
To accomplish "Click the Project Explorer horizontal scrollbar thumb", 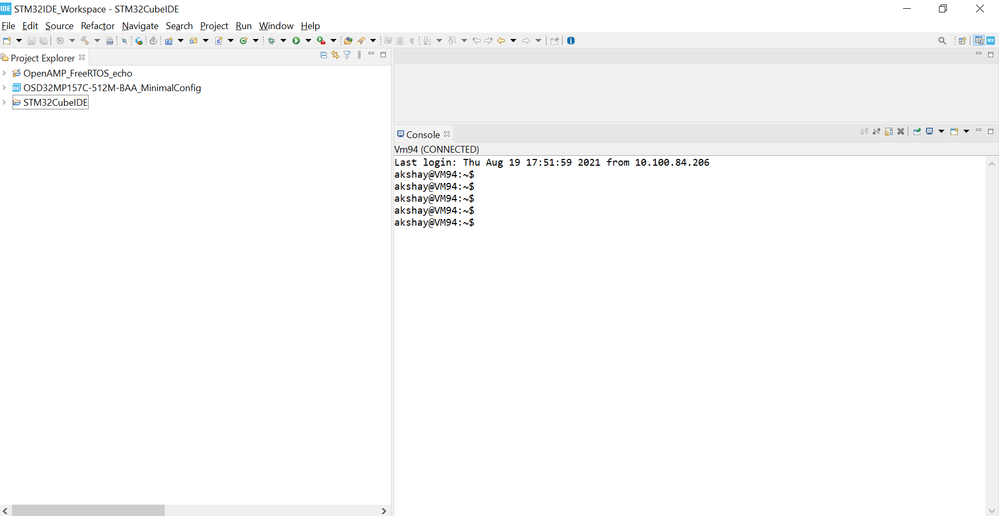I will click(88, 510).
